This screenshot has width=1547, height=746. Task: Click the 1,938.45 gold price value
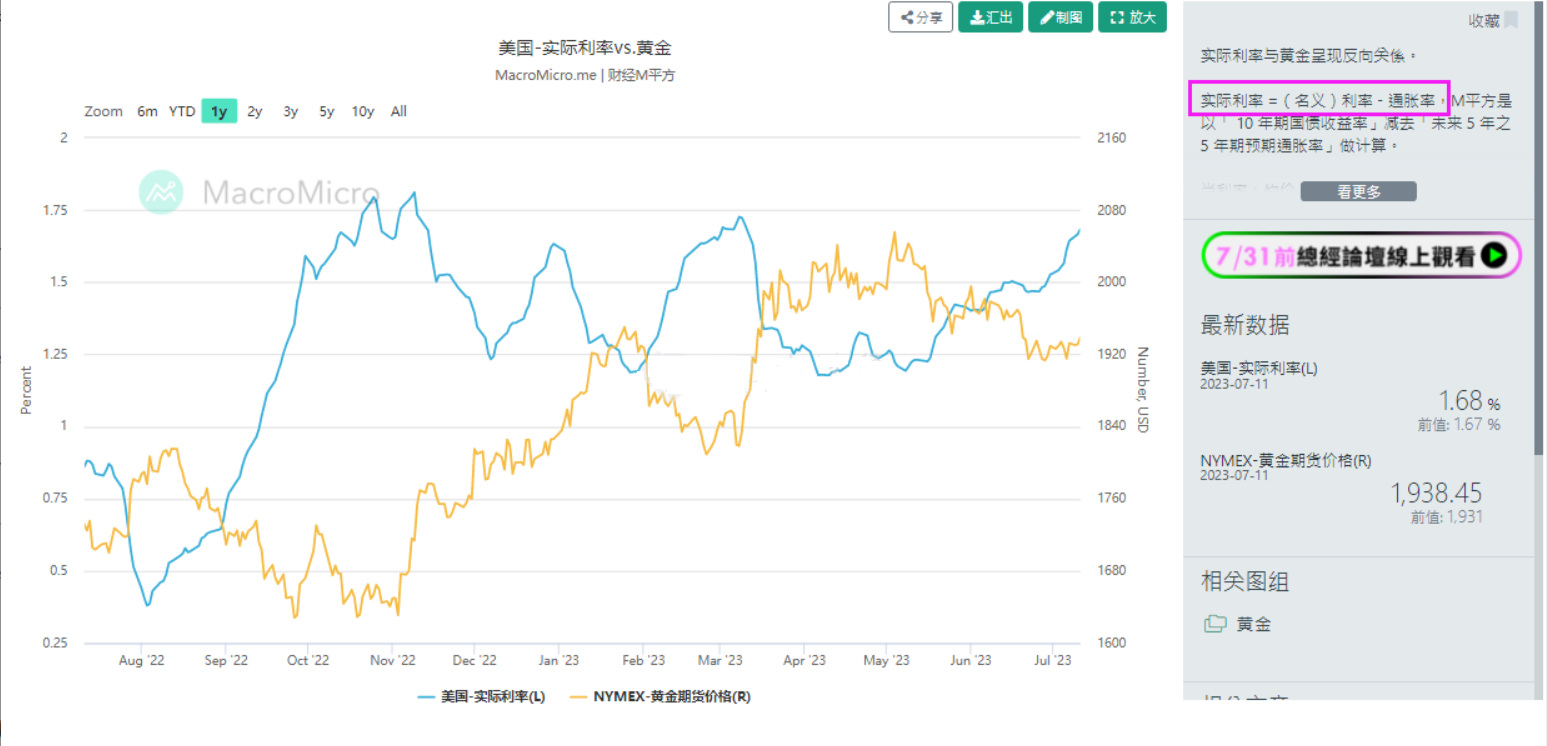tap(1436, 493)
